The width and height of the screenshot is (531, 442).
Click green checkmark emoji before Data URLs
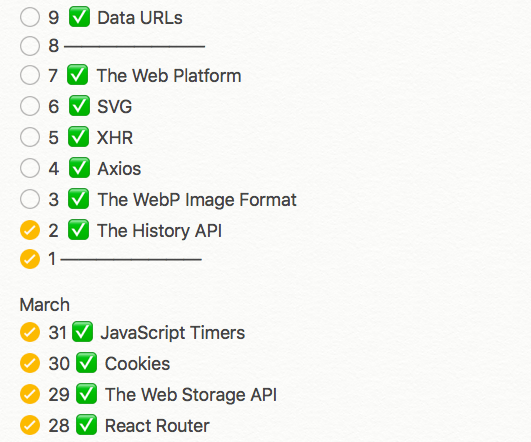79,17
